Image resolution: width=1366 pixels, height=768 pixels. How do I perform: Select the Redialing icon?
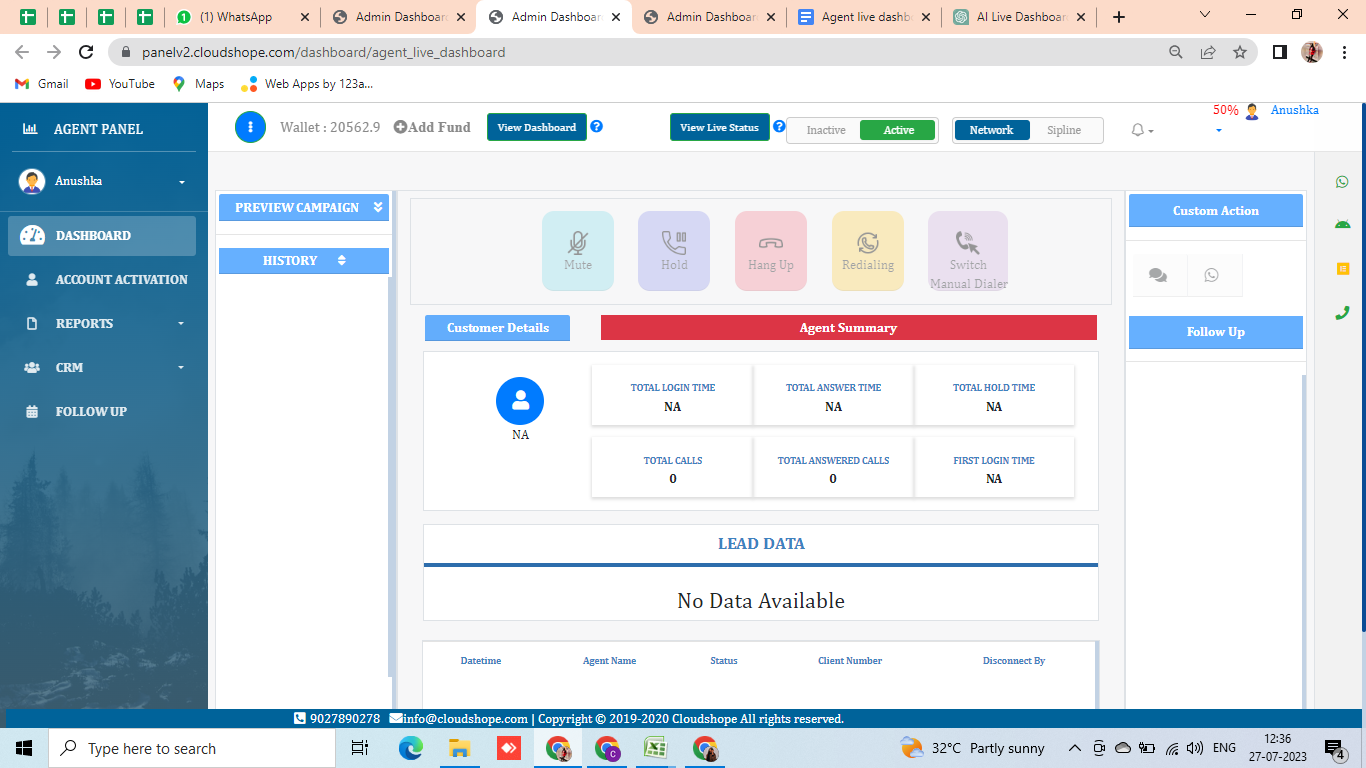tap(867, 250)
